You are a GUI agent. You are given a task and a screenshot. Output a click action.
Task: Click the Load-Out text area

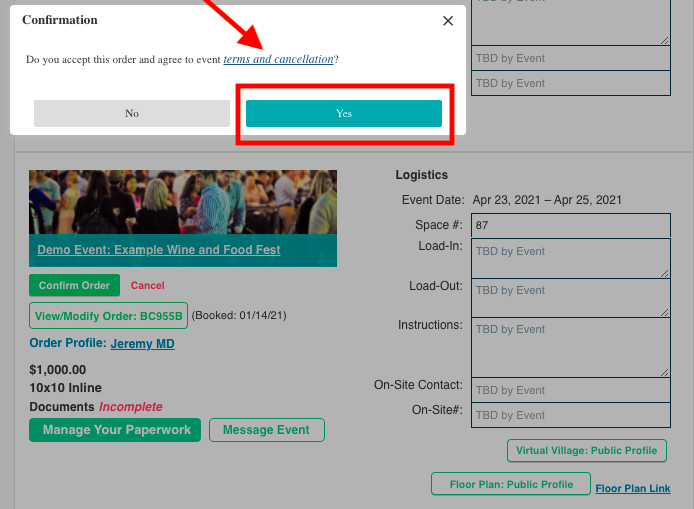[x=571, y=297]
